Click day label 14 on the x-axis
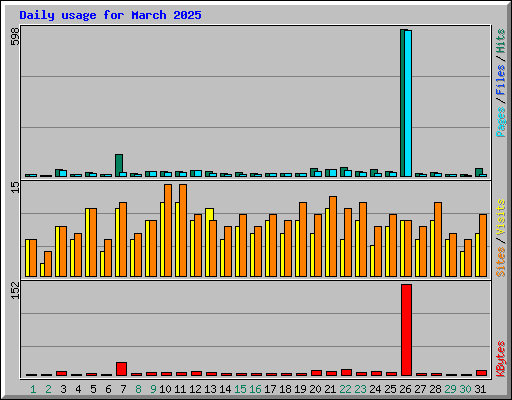The width and height of the screenshot is (512, 400). pyautogui.click(x=225, y=389)
